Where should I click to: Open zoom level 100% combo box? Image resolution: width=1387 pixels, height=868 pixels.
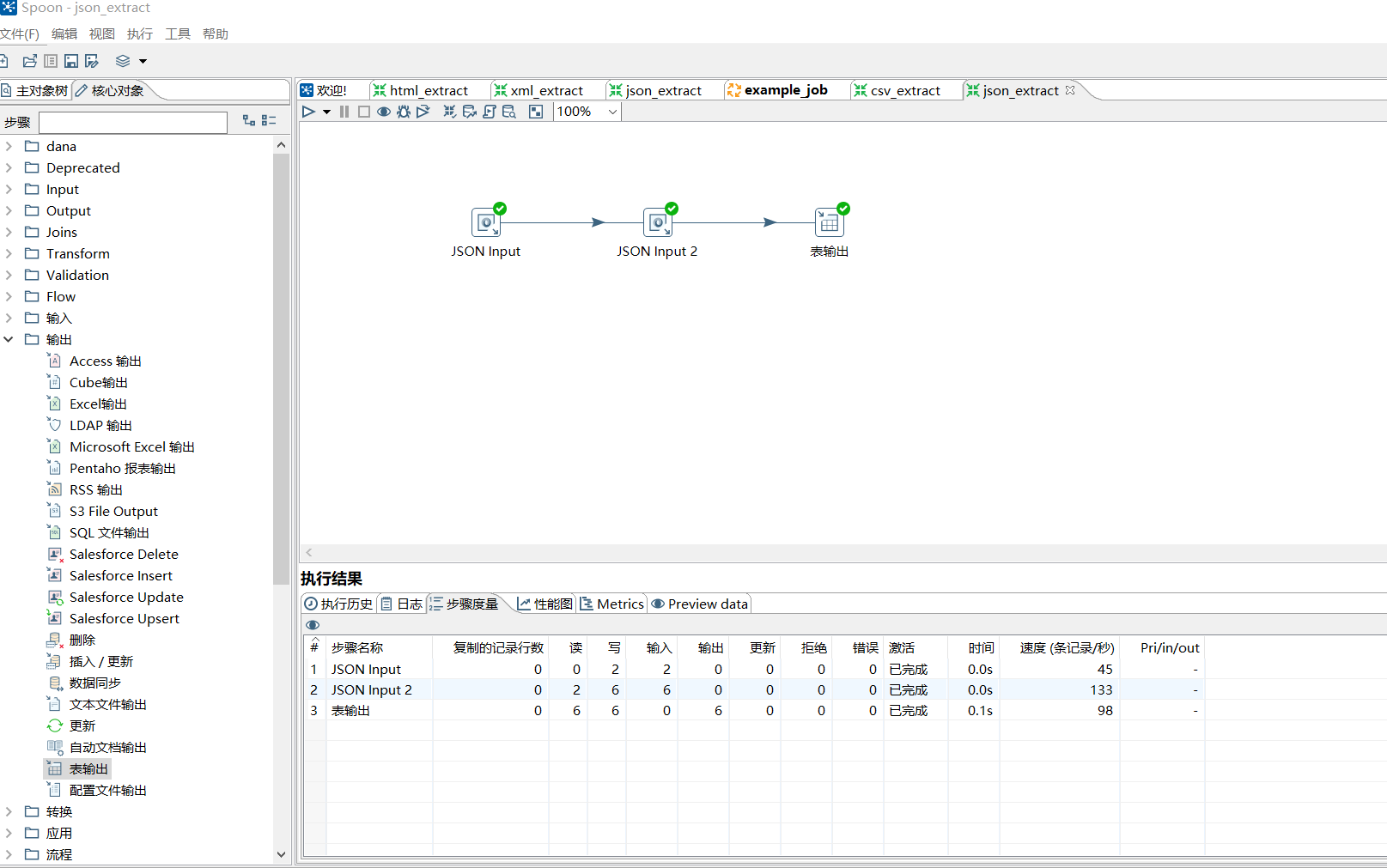[x=587, y=112]
